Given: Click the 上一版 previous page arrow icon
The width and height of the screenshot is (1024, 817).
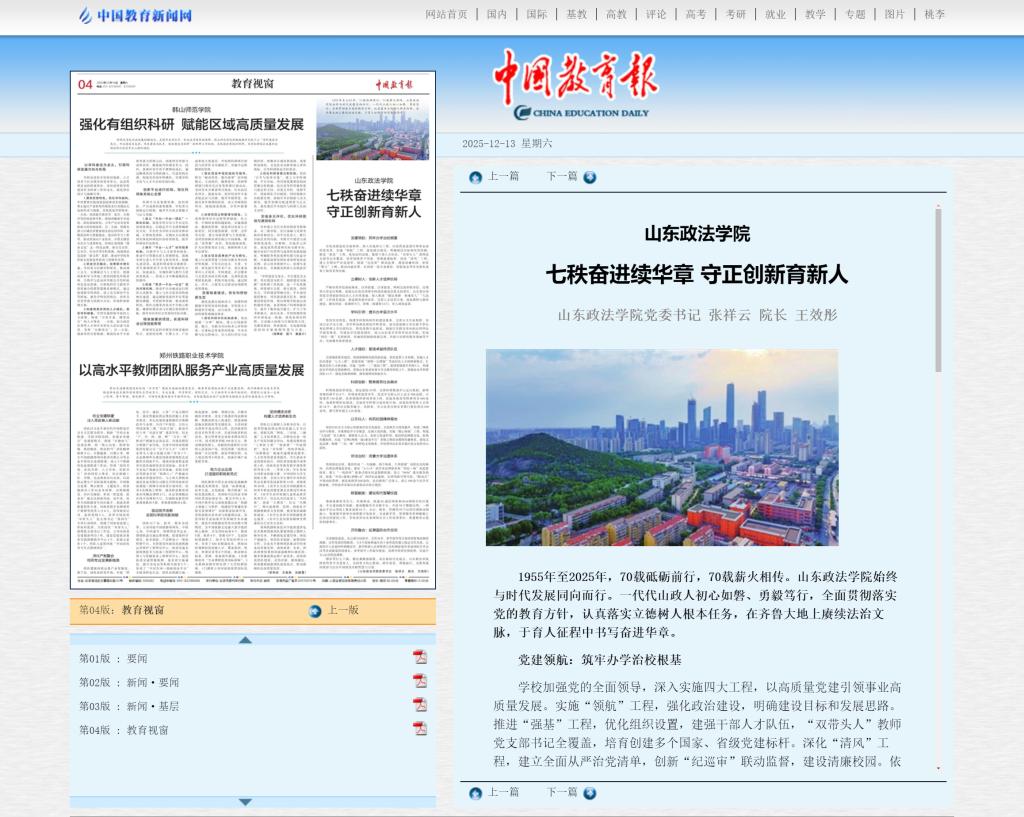Looking at the screenshot, I should pyautogui.click(x=315, y=610).
